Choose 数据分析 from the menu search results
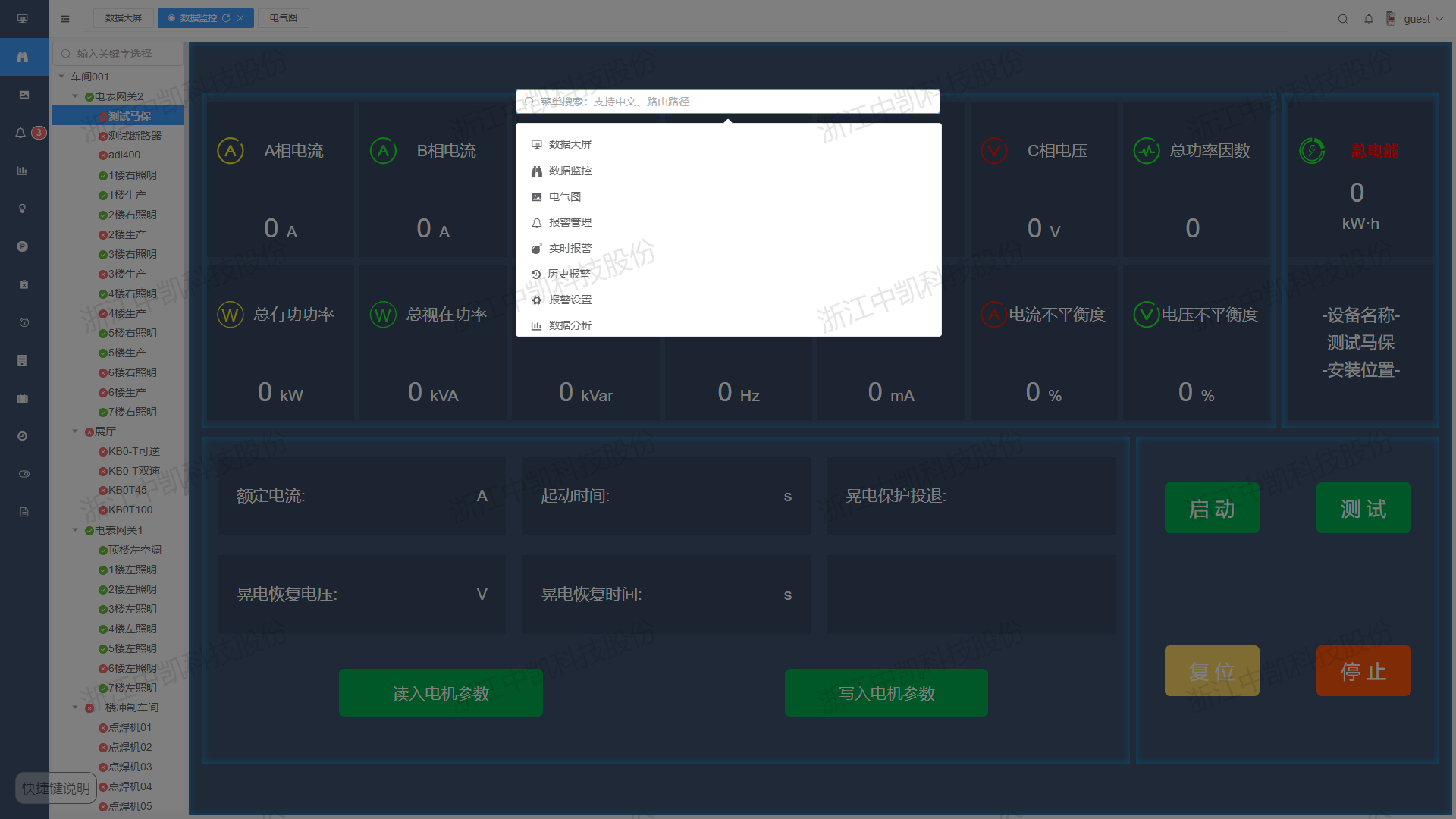Screen dimensions: 1456x819 570,325
